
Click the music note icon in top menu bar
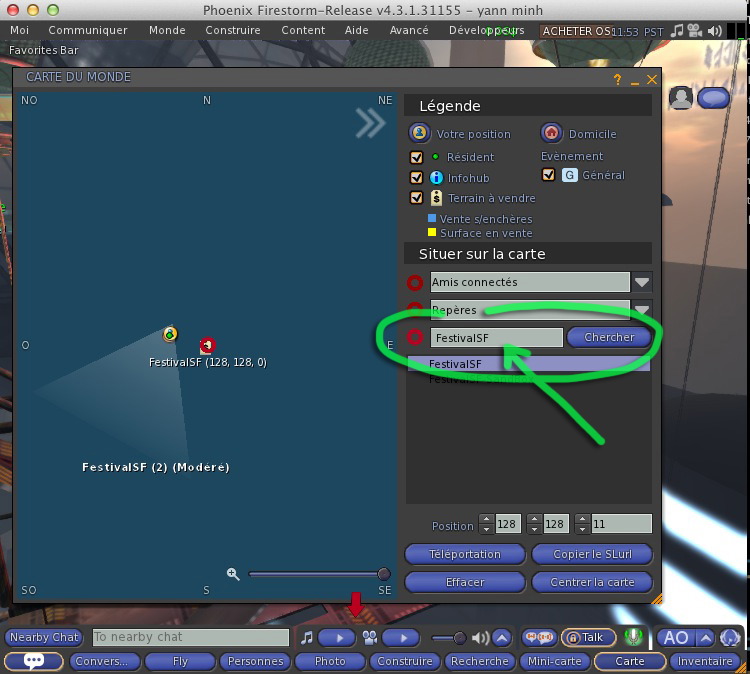[x=677, y=31]
